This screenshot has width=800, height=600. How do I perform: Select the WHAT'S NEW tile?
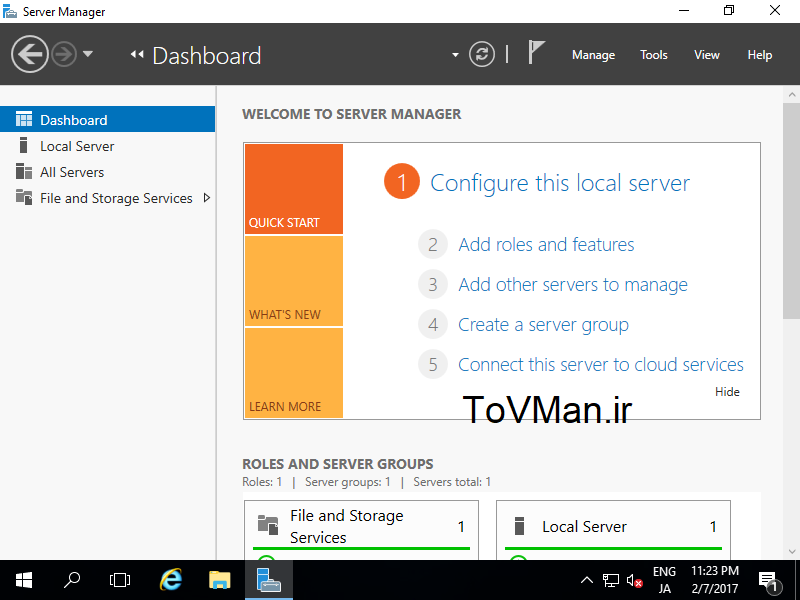point(293,281)
